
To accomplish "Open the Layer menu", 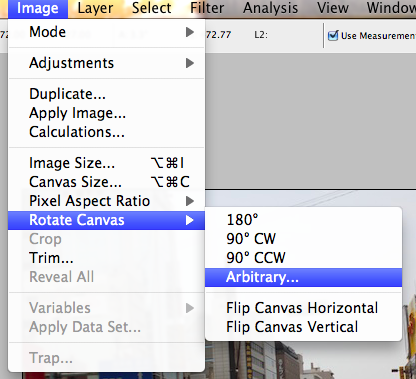I will tap(95, 9).
